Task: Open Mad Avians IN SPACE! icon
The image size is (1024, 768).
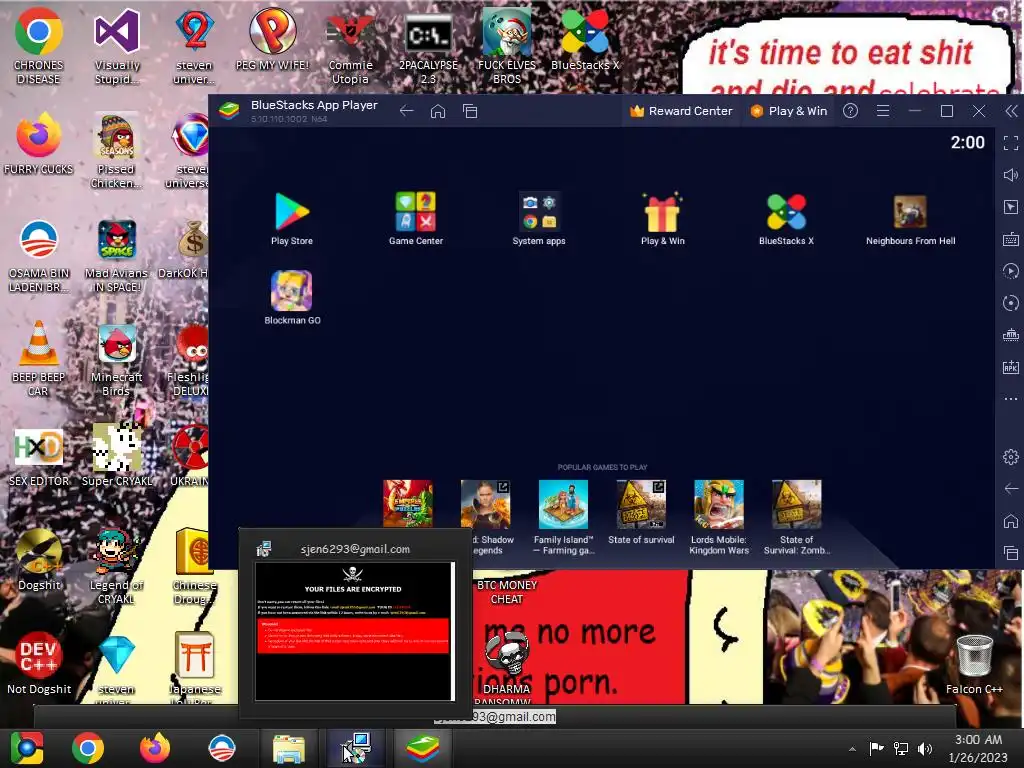Action: tap(116, 256)
